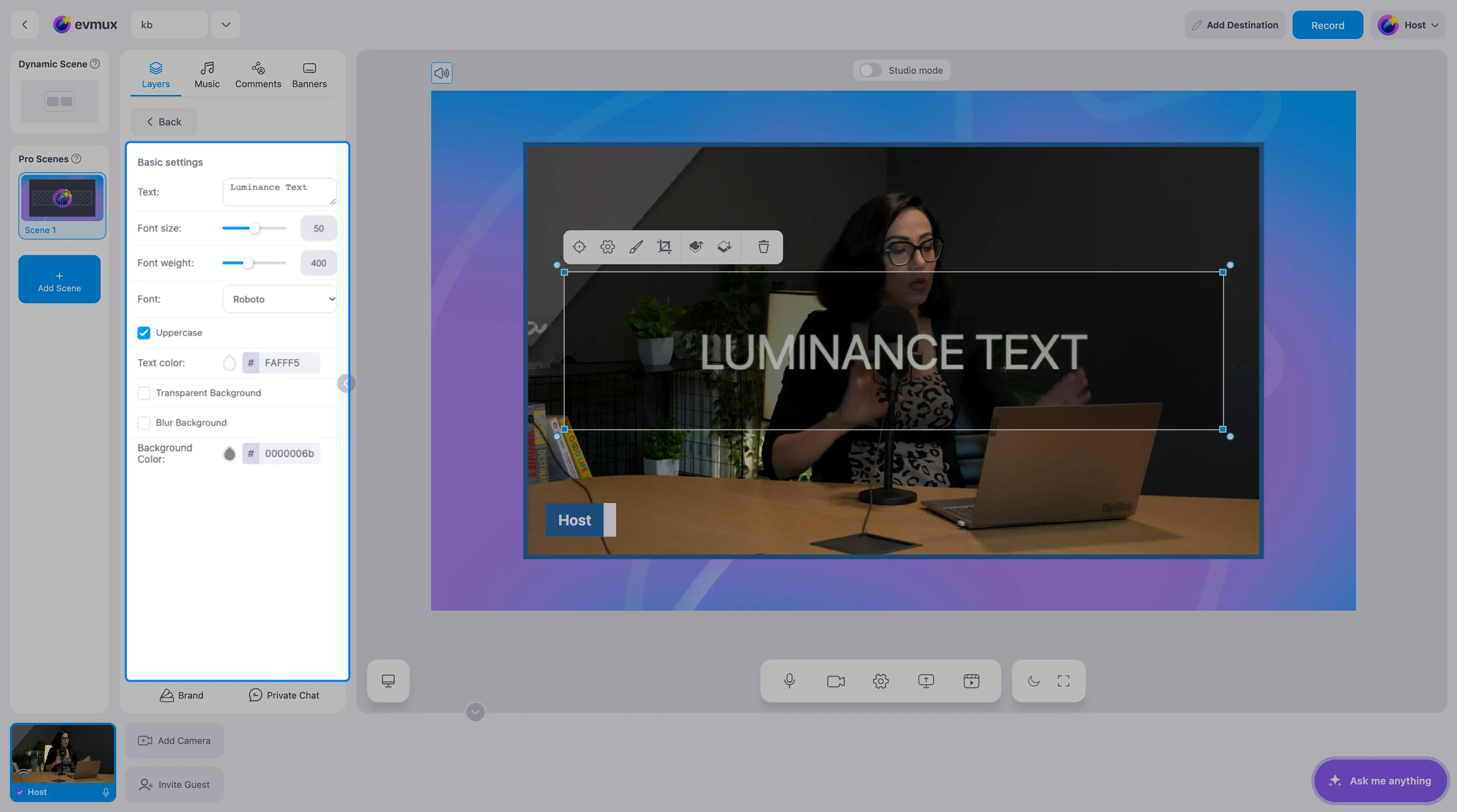Enable Blur Background checkbox
The width and height of the screenshot is (1457, 812).
coord(144,423)
